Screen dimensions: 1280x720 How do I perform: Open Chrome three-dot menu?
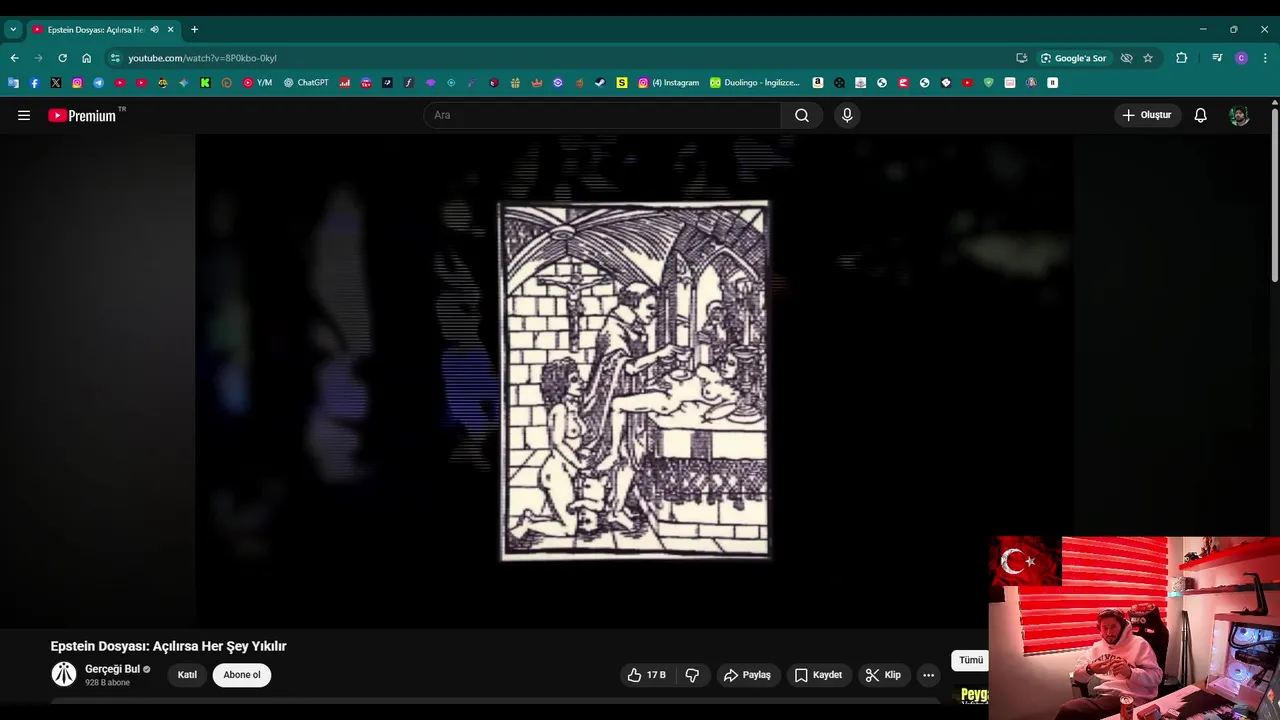pos(1265,58)
